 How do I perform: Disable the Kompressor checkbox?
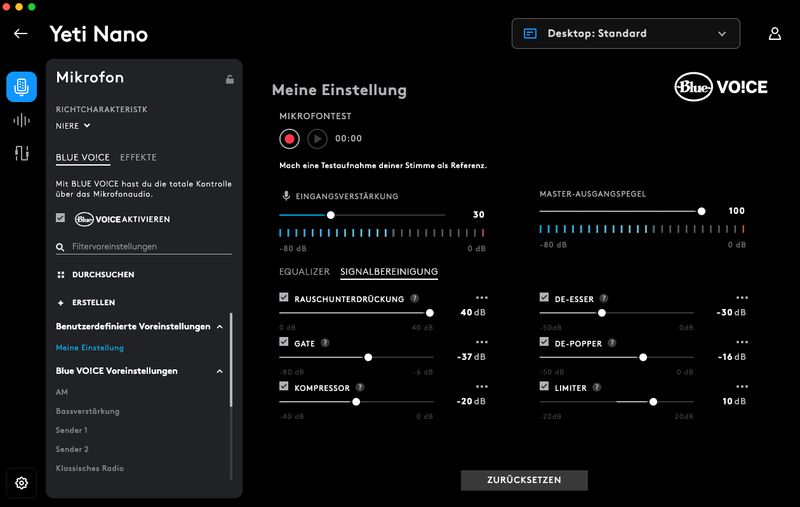pos(284,386)
